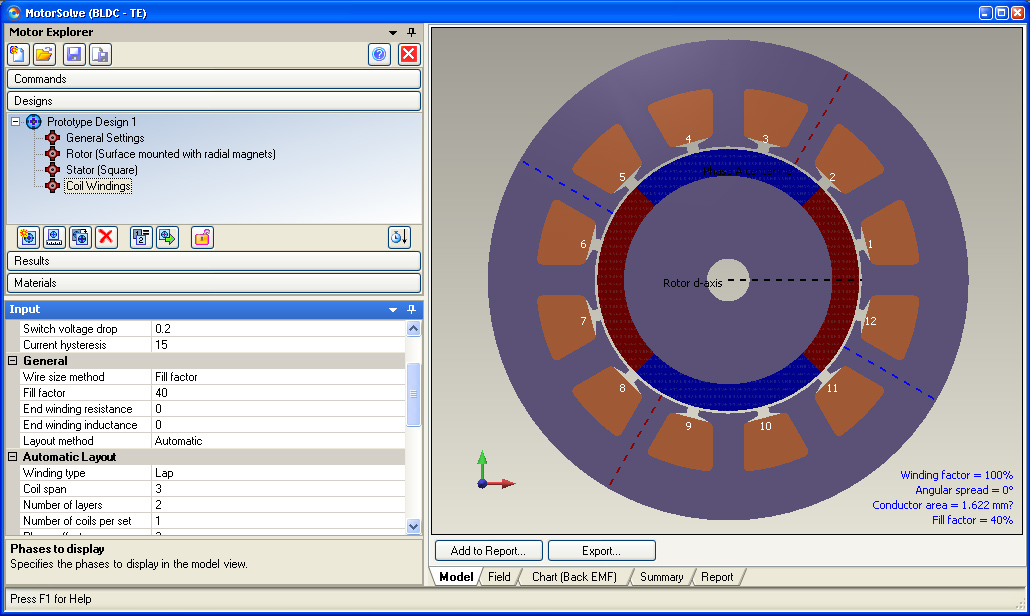The image size is (1030, 616).
Task: Click the Save floppy disk icon
Action: click(74, 55)
